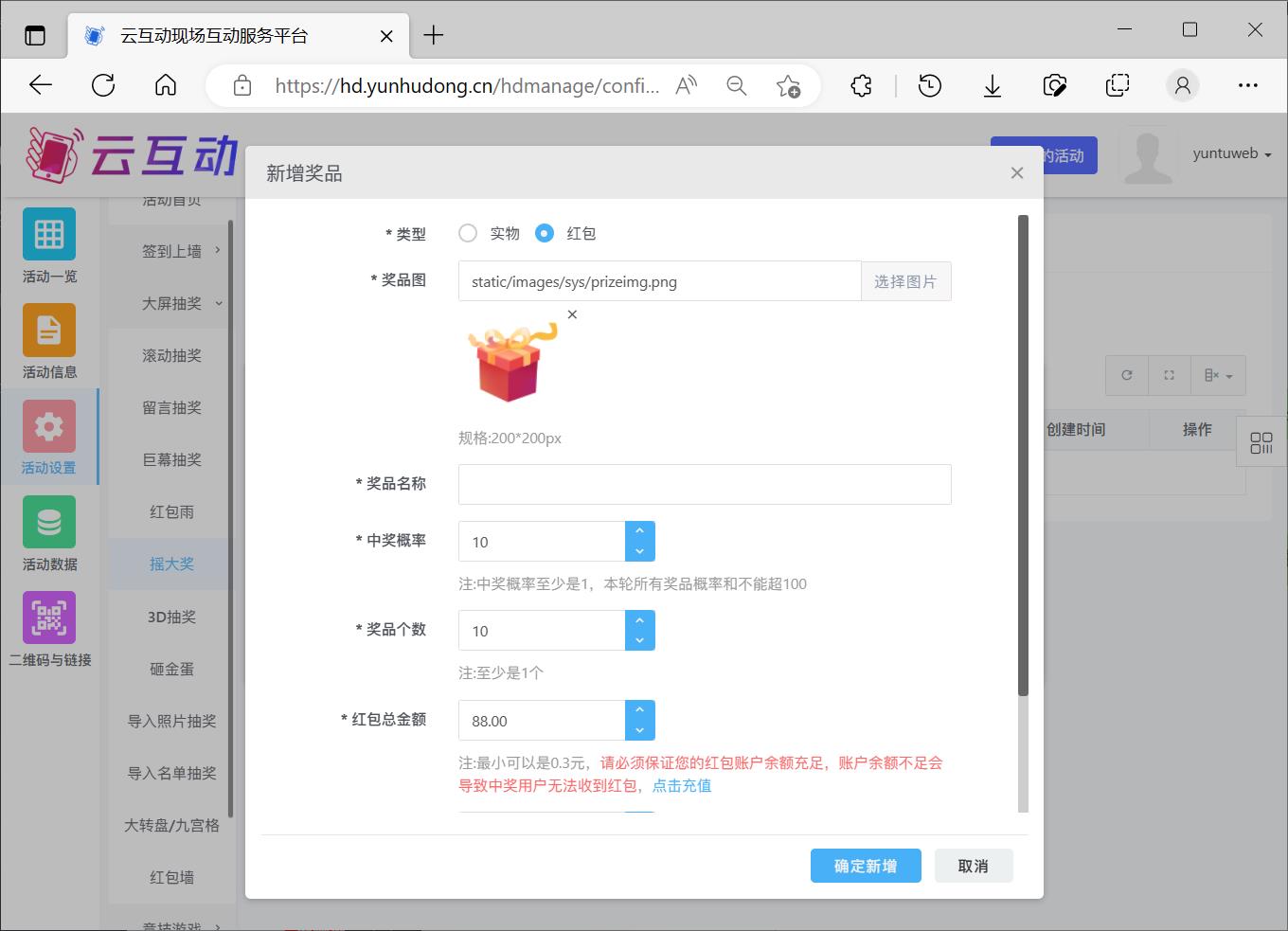Open 留言抽奖 menu item

coord(171,407)
